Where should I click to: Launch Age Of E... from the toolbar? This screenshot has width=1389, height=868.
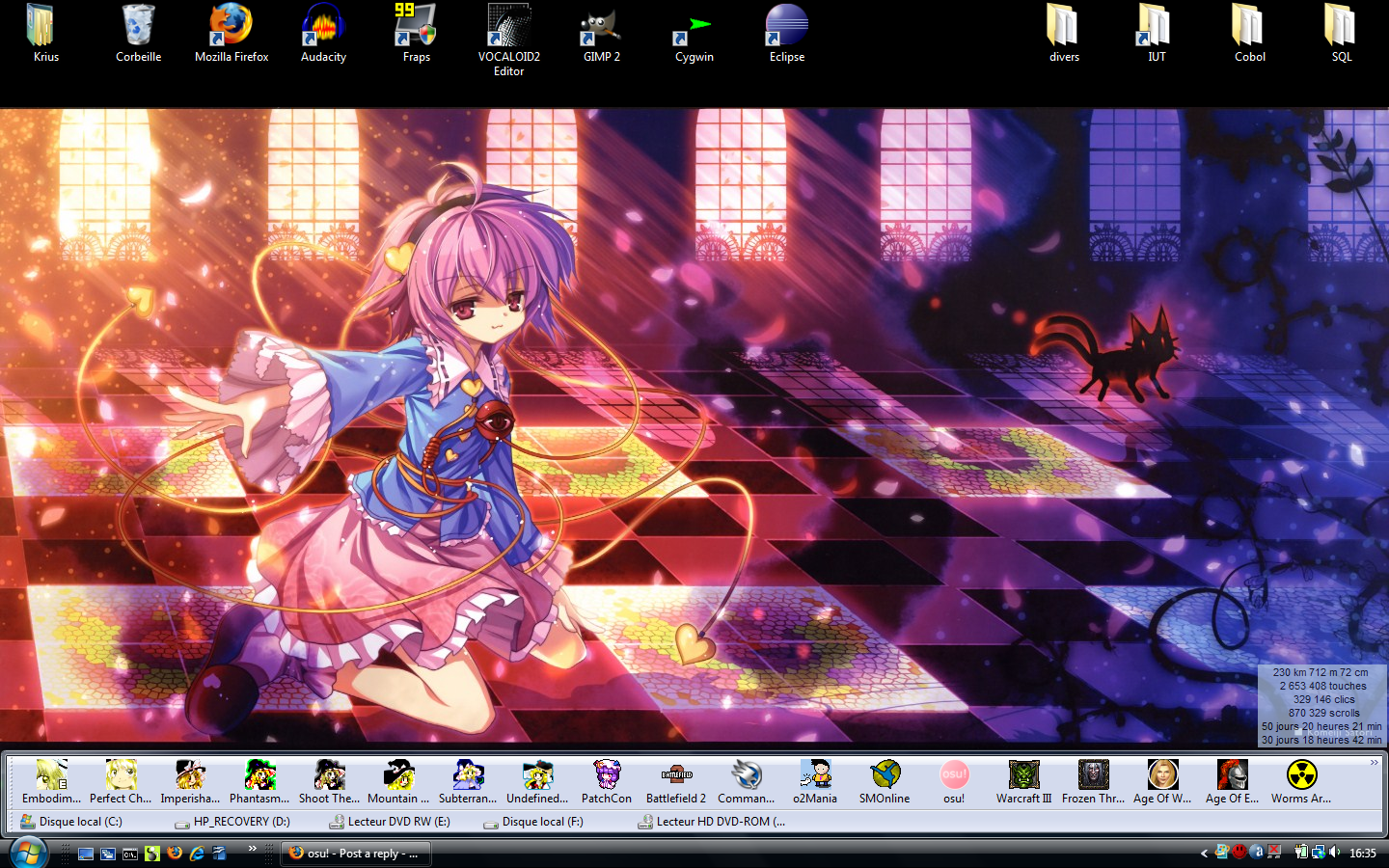coord(1232,782)
